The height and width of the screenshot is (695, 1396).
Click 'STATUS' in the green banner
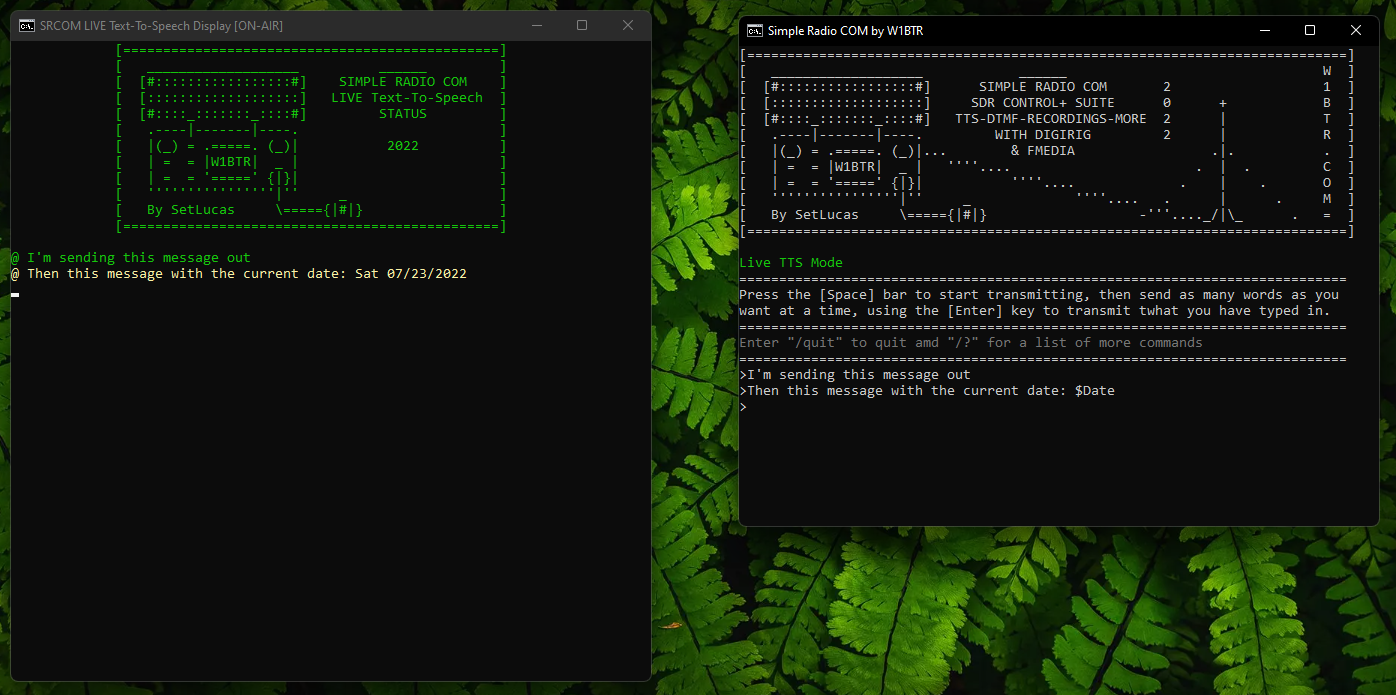point(403,114)
